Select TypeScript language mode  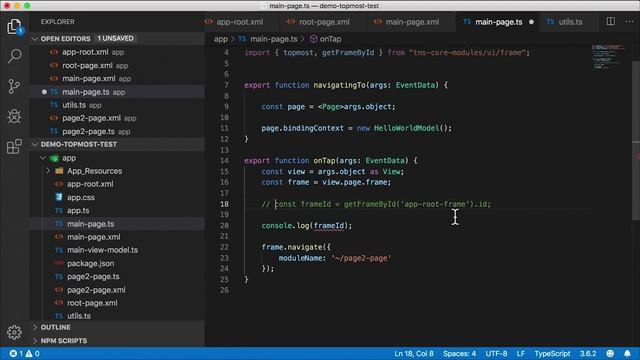point(552,353)
